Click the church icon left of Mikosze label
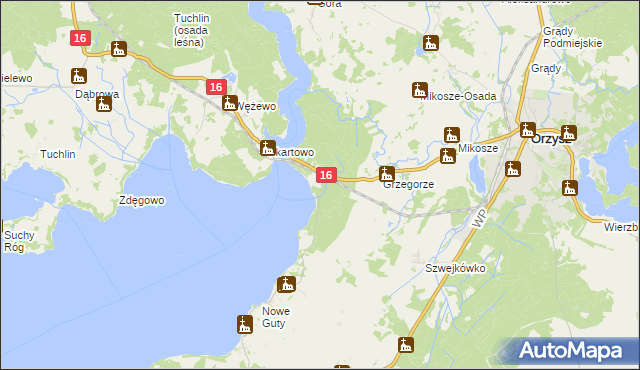This screenshot has width=640, height=370. tap(448, 156)
